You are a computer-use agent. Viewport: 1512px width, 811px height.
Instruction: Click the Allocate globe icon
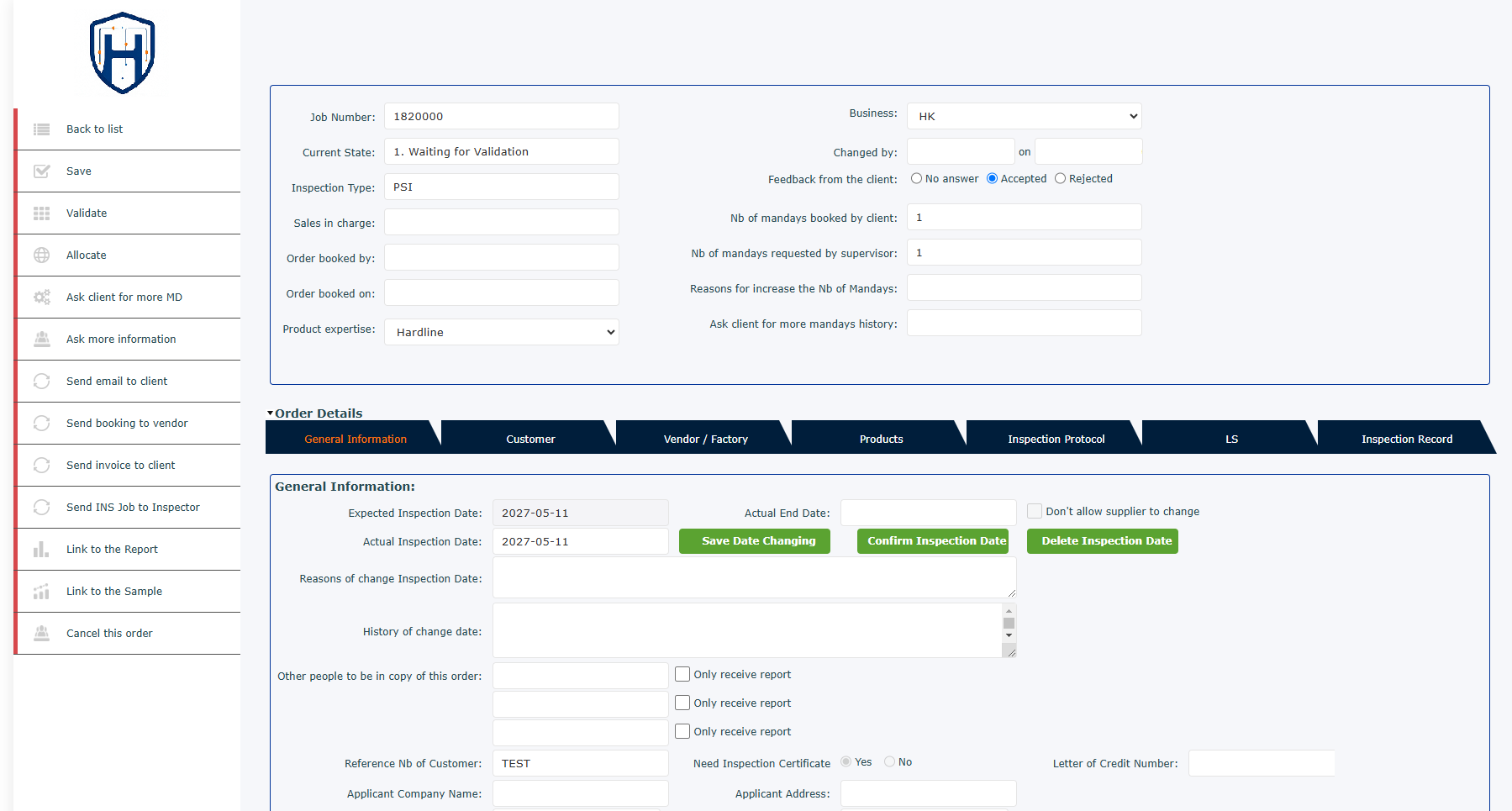click(x=41, y=255)
